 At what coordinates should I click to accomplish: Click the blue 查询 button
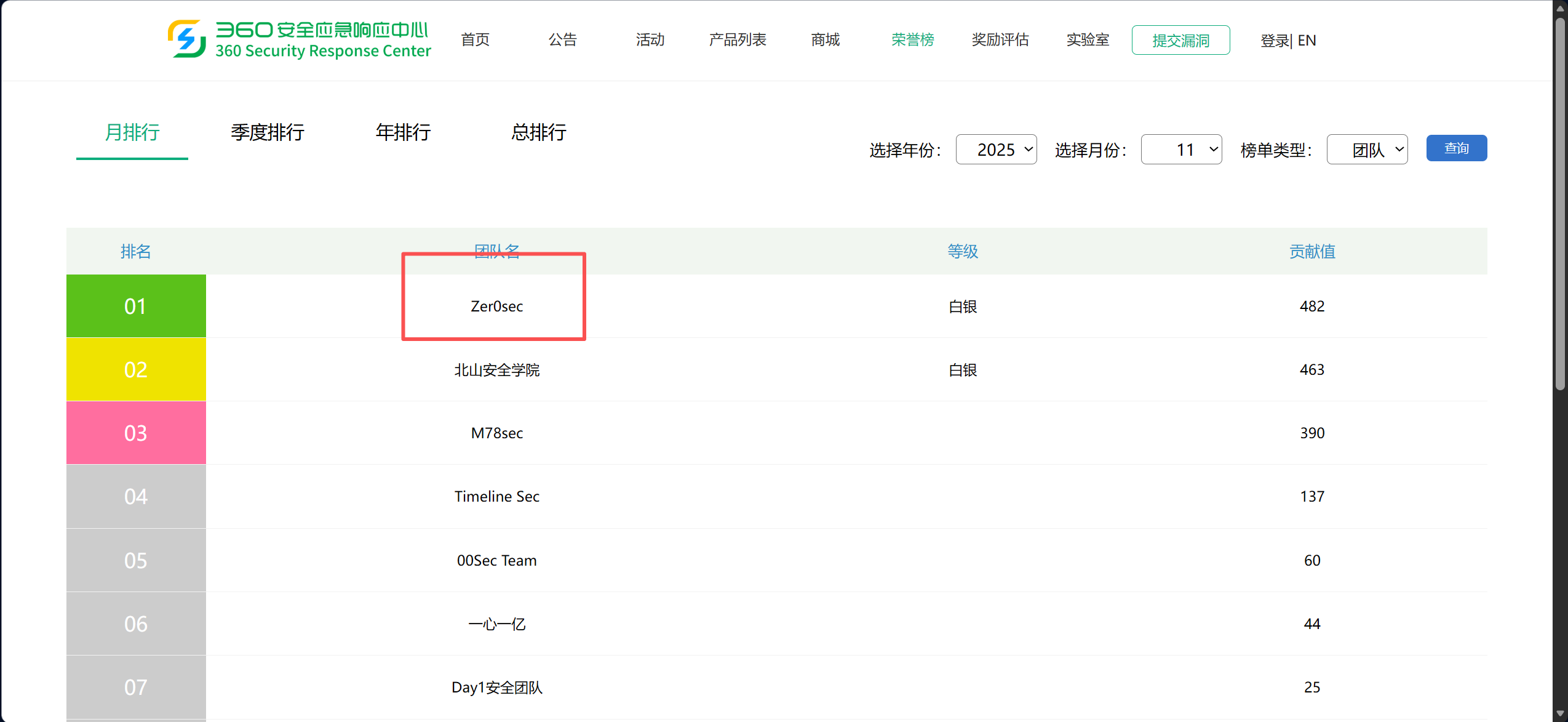[1457, 148]
